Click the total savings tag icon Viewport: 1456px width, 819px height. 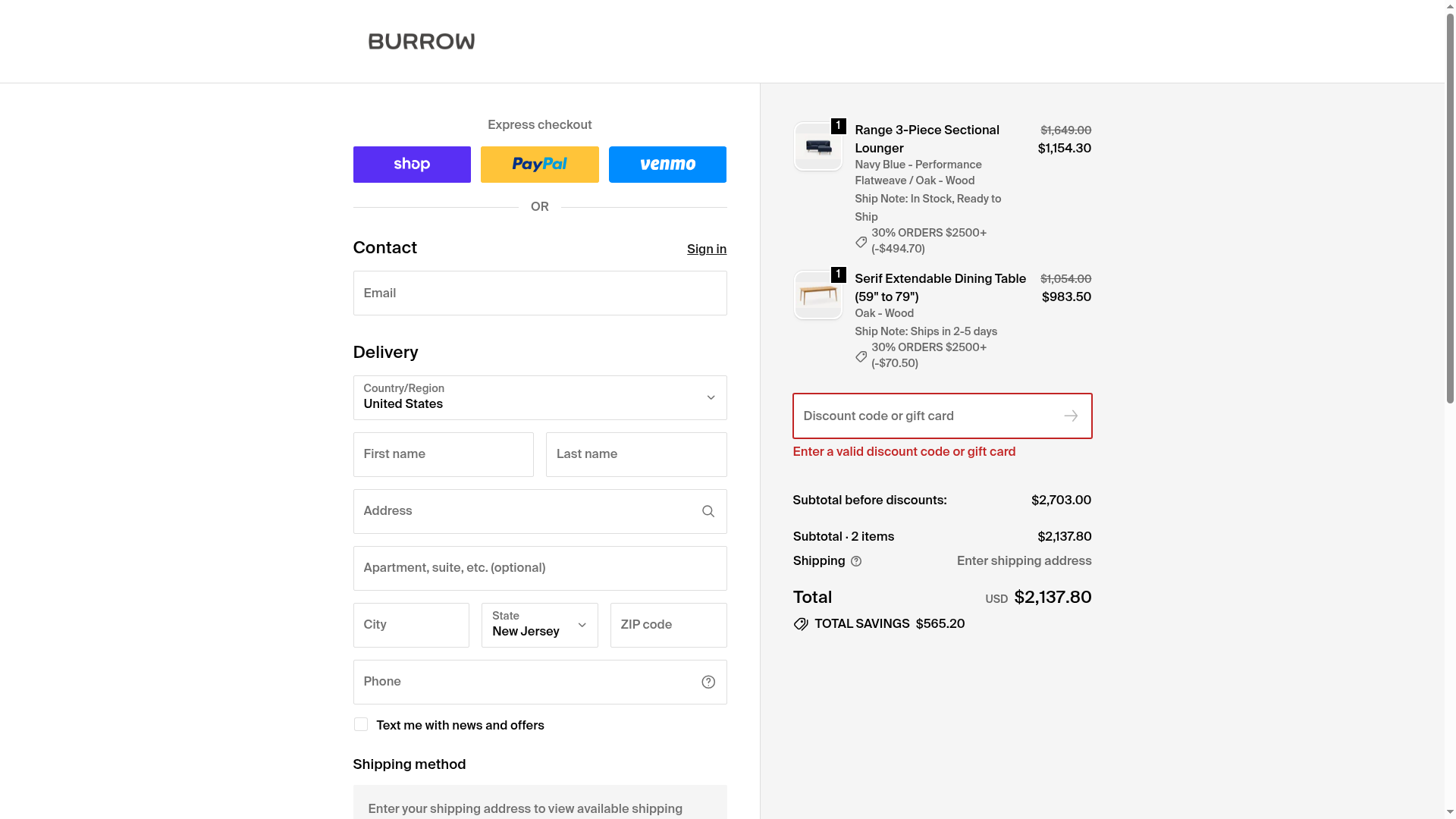click(x=801, y=624)
